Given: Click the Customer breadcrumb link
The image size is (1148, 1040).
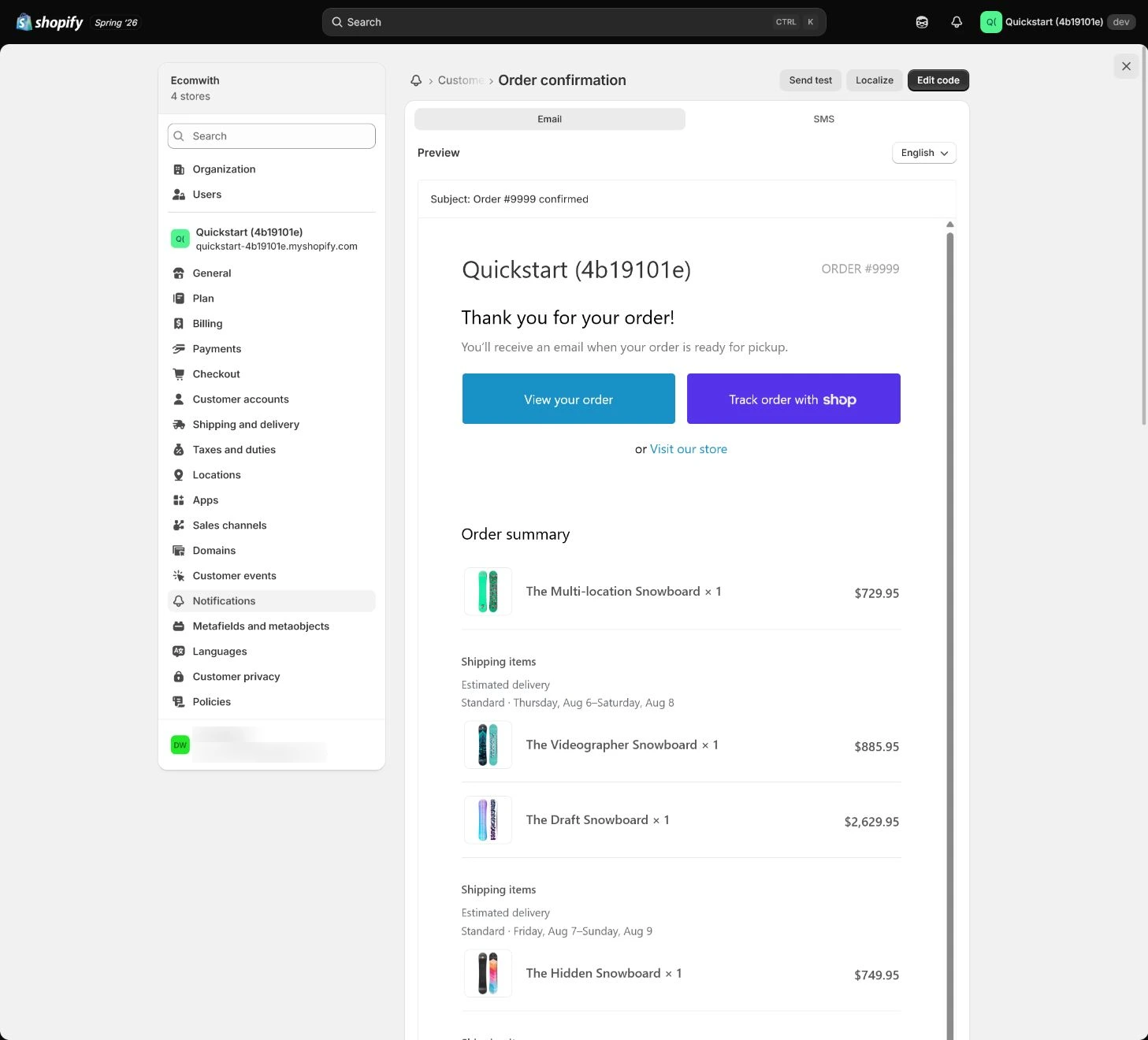Looking at the screenshot, I should point(461,80).
